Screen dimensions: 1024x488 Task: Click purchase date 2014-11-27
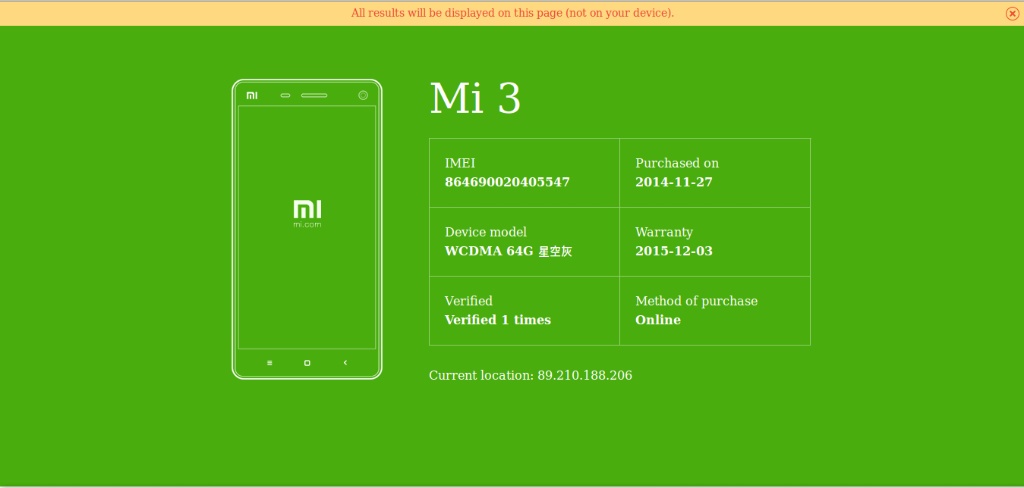click(674, 182)
